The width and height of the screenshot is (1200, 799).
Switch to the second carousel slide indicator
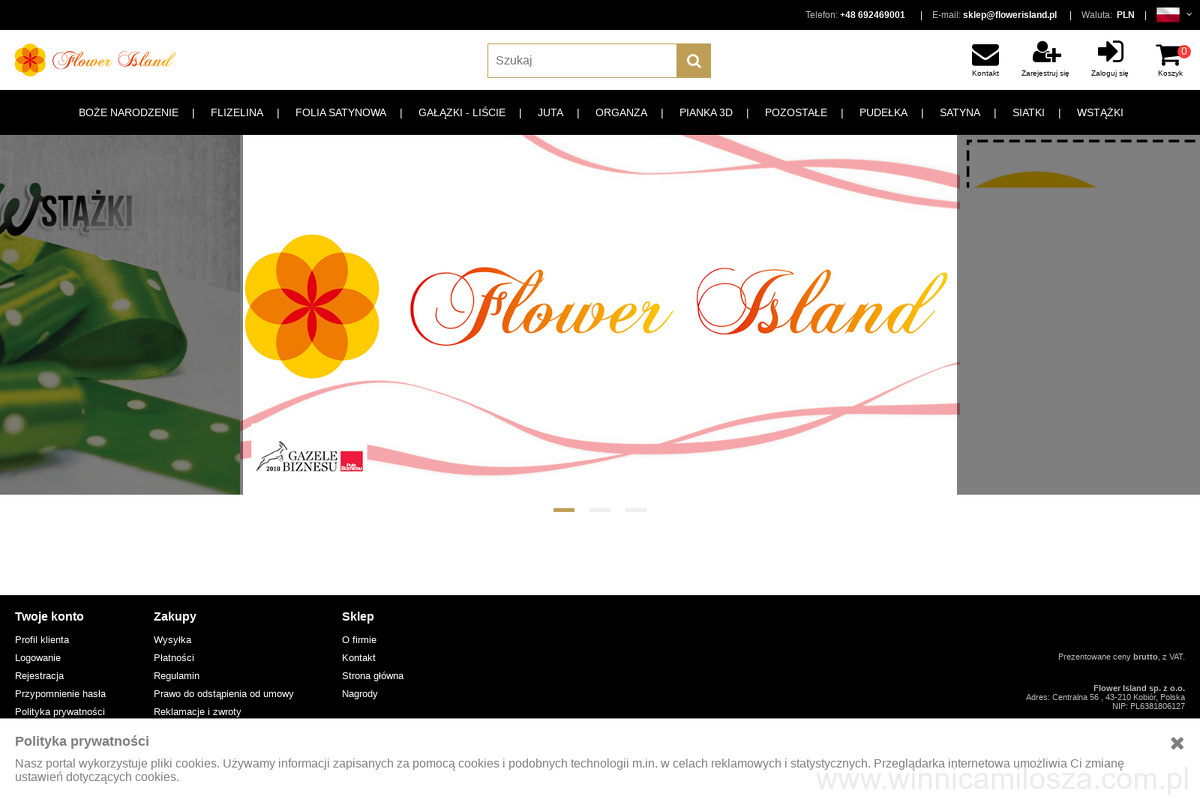(x=600, y=510)
